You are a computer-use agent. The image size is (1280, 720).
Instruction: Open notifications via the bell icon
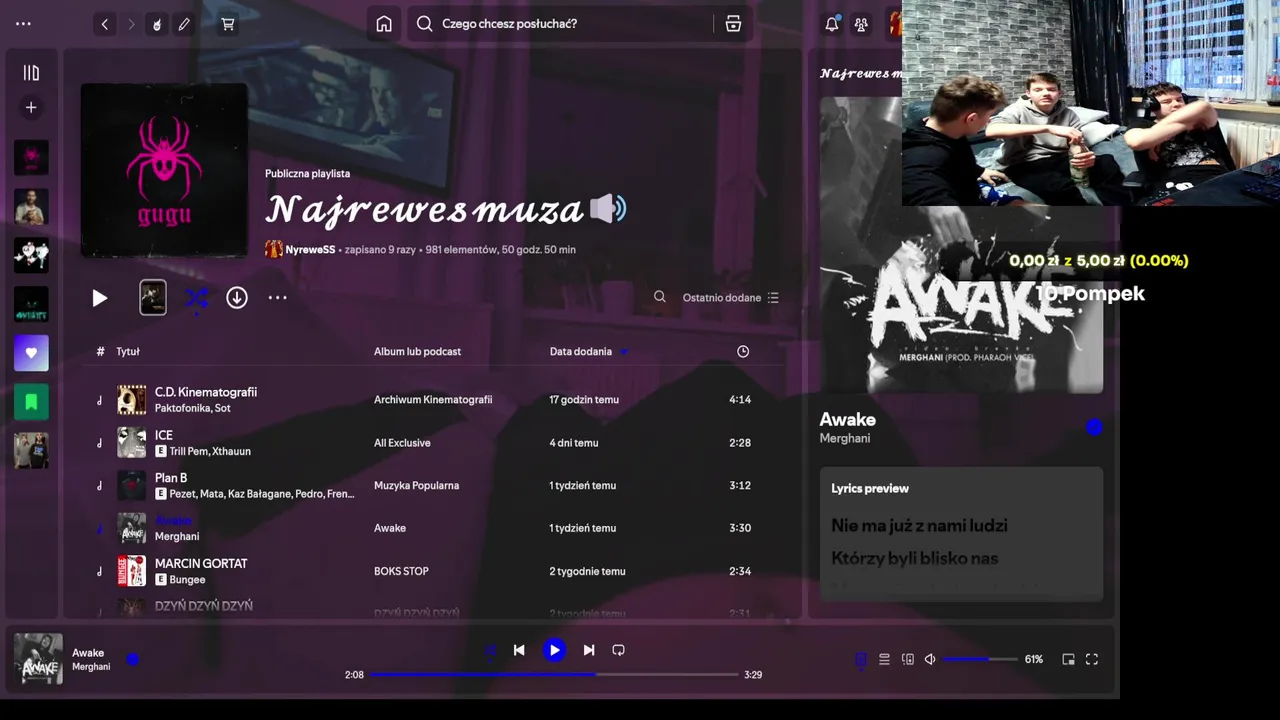(832, 24)
